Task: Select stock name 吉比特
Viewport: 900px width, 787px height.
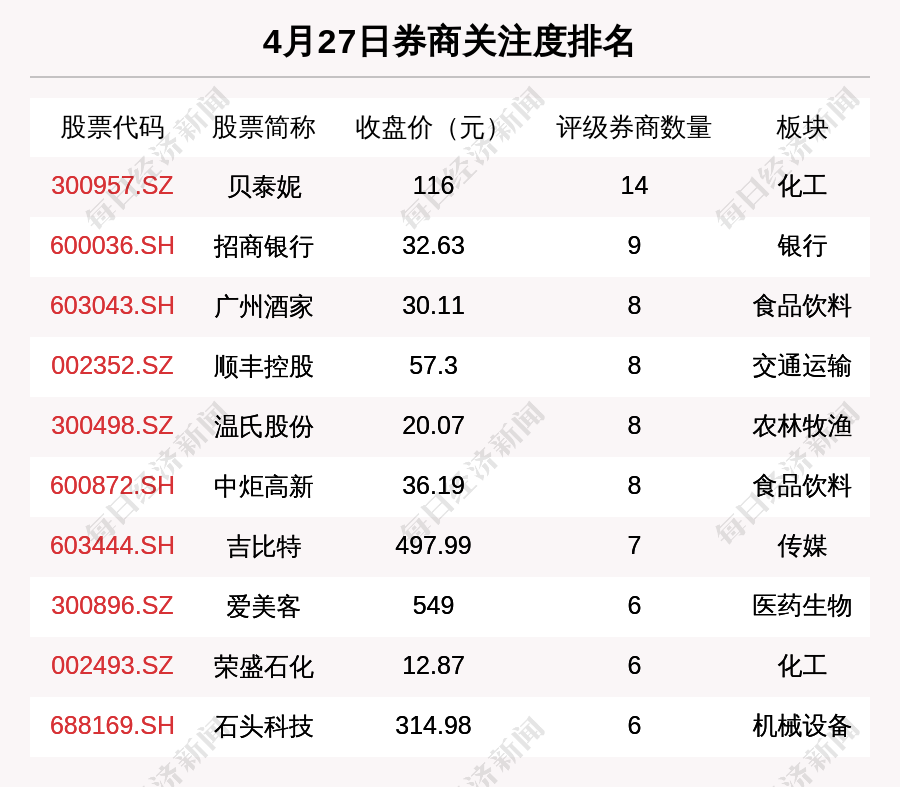Action: pyautogui.click(x=263, y=546)
